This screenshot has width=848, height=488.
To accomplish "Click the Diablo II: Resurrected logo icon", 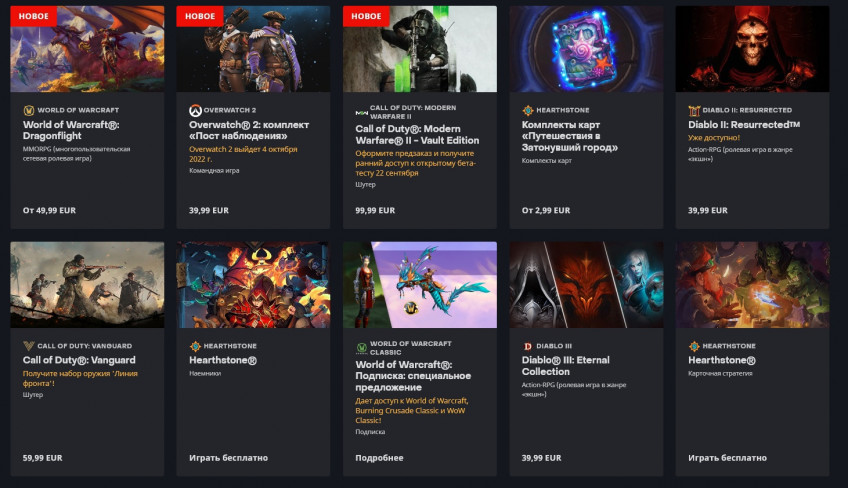I will pos(694,110).
